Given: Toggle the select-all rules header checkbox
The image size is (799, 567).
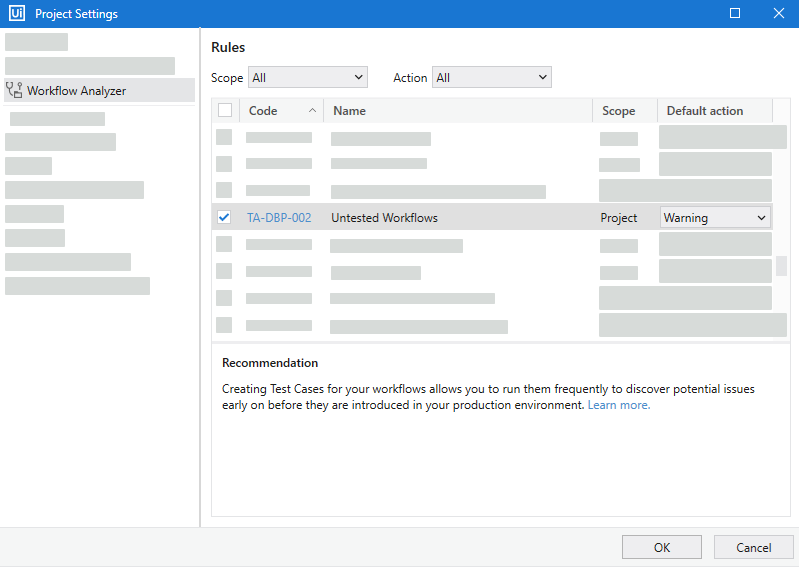Looking at the screenshot, I should (x=225, y=111).
